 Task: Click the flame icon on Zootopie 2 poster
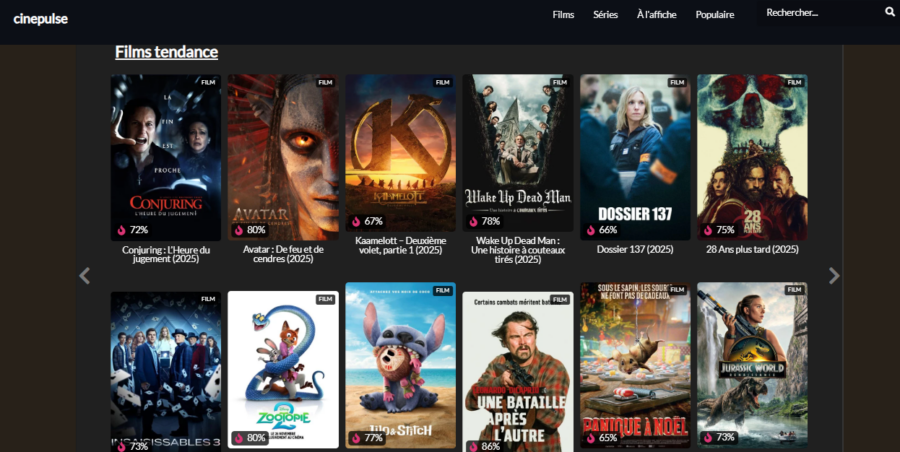239,438
